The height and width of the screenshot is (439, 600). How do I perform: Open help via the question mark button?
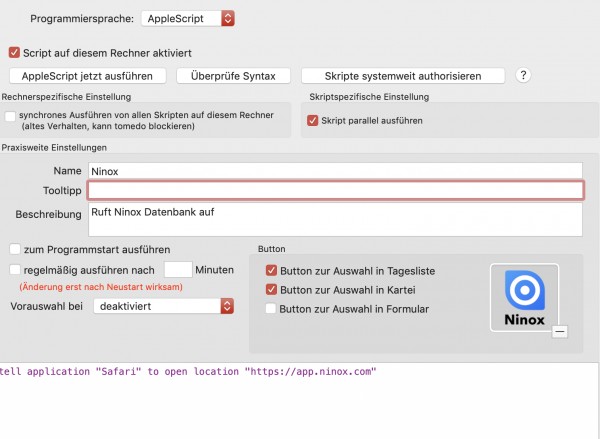coord(523,75)
